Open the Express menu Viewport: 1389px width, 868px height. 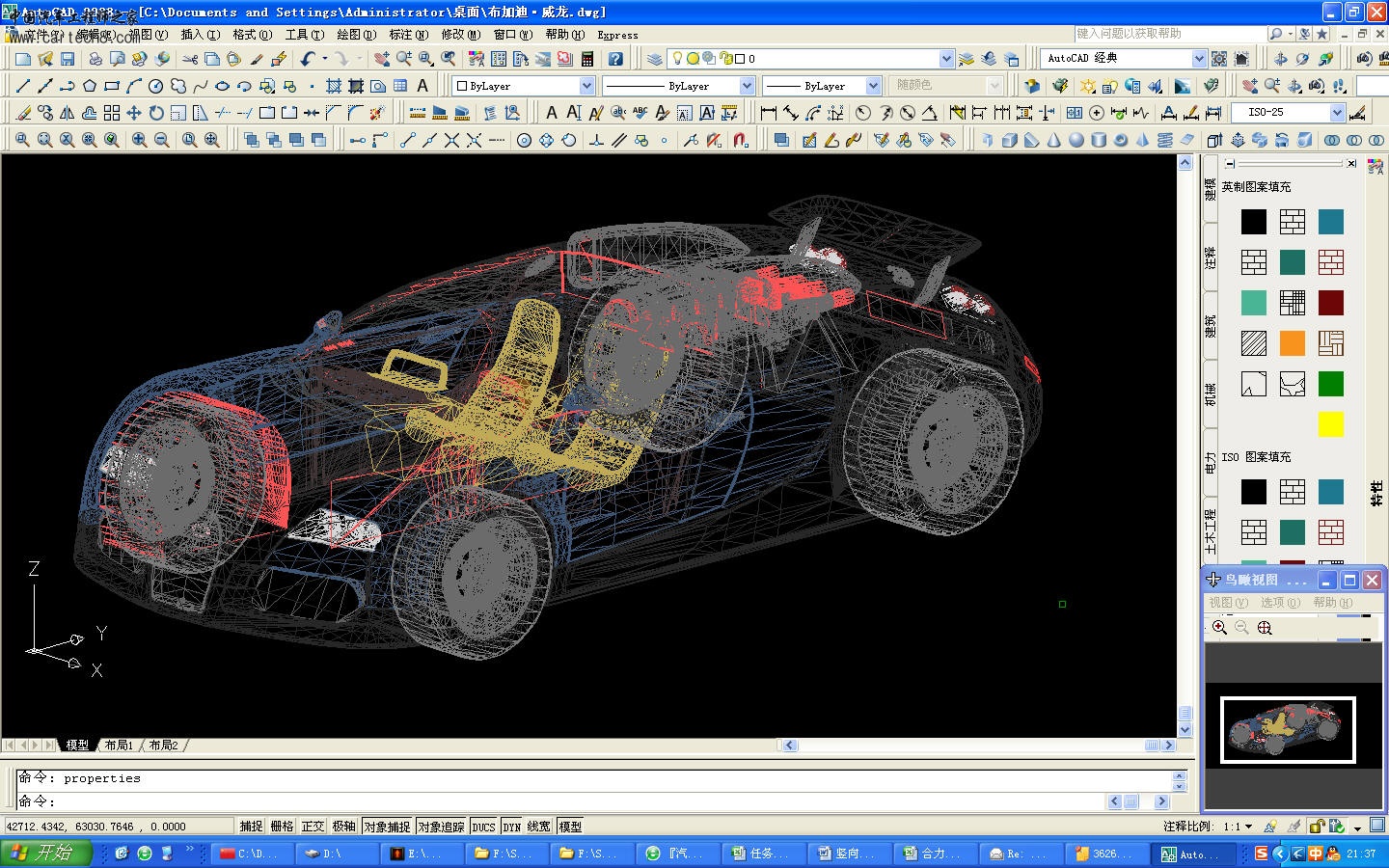[x=617, y=35]
